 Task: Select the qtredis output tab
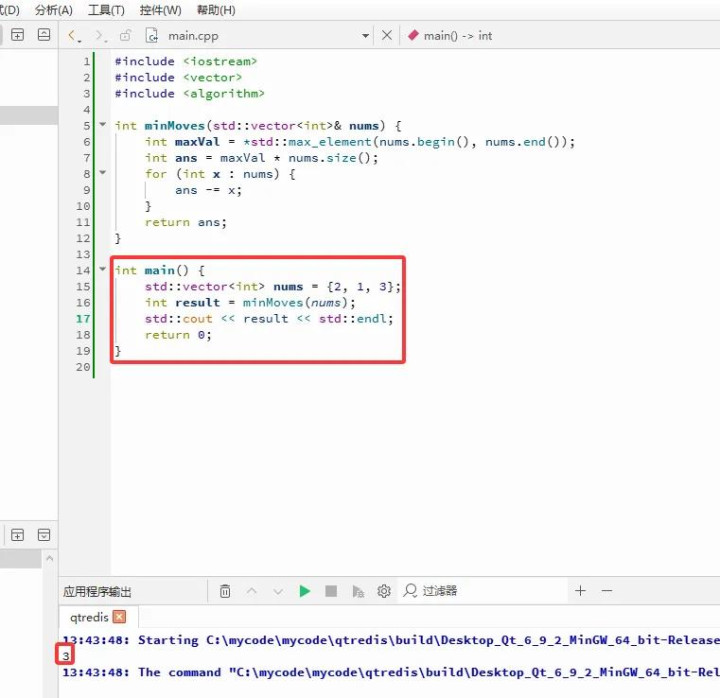click(88, 617)
